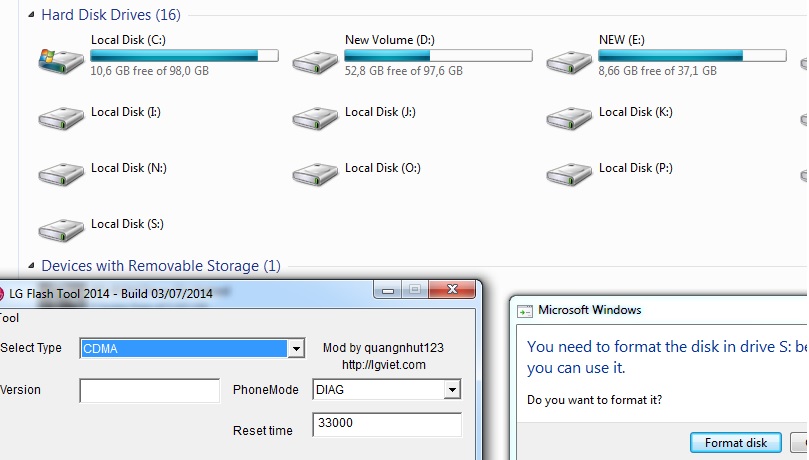Click the label New Volume (D:)
This screenshot has height=460, width=809.
click(x=390, y=40)
